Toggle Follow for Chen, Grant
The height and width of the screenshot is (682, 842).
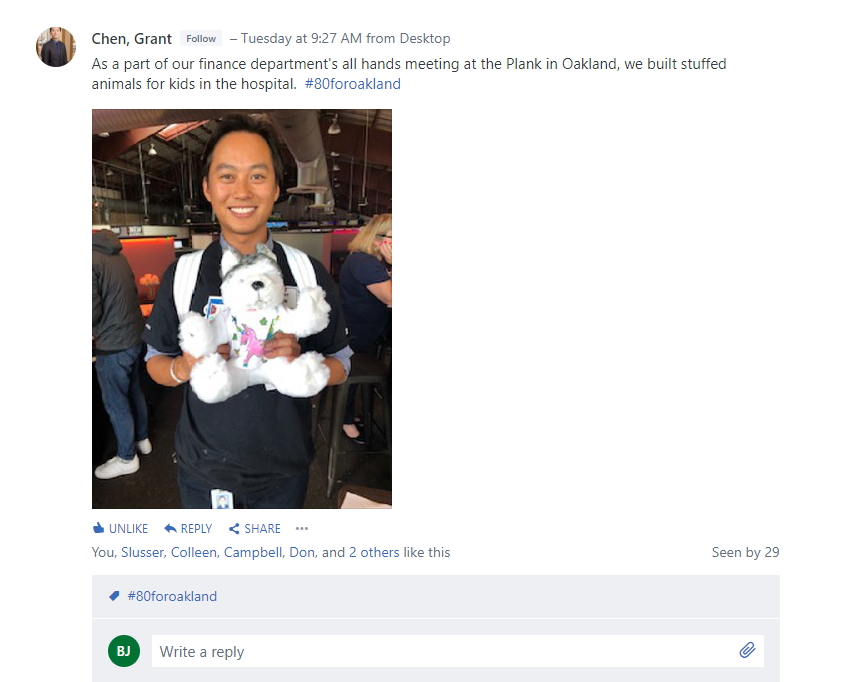[x=201, y=39]
